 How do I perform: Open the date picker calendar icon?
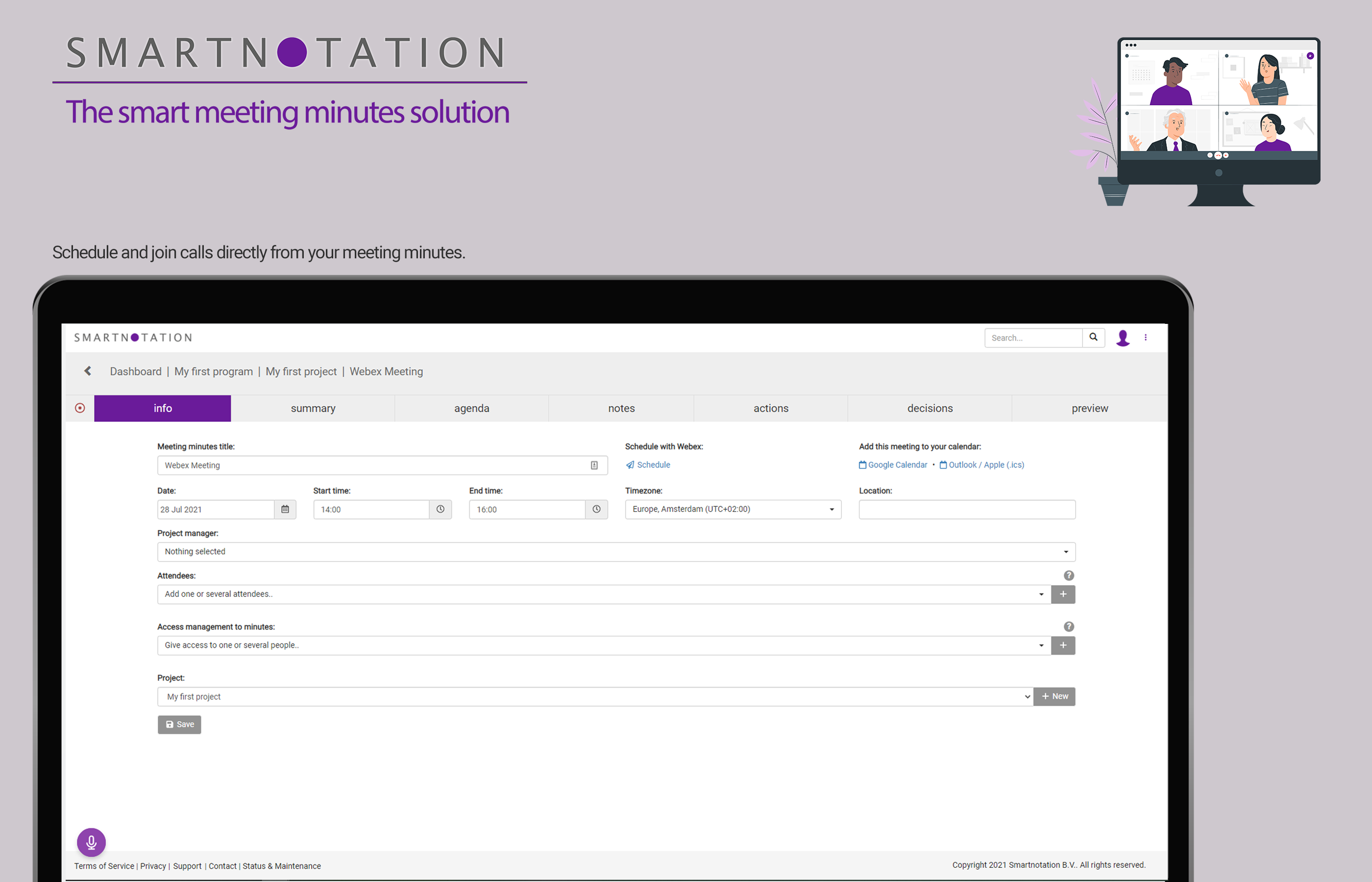coord(285,509)
